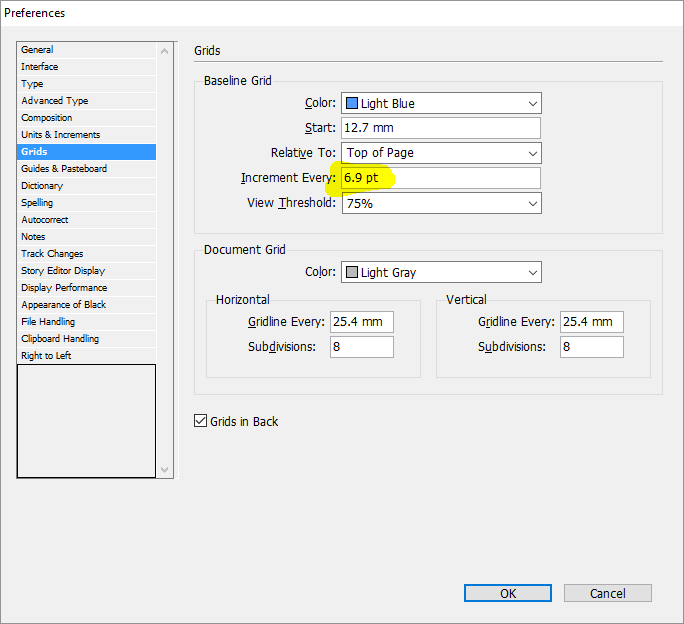Viewport: 684px width, 624px height.
Task: Click the category list scroll up arrow
Action: [164, 51]
